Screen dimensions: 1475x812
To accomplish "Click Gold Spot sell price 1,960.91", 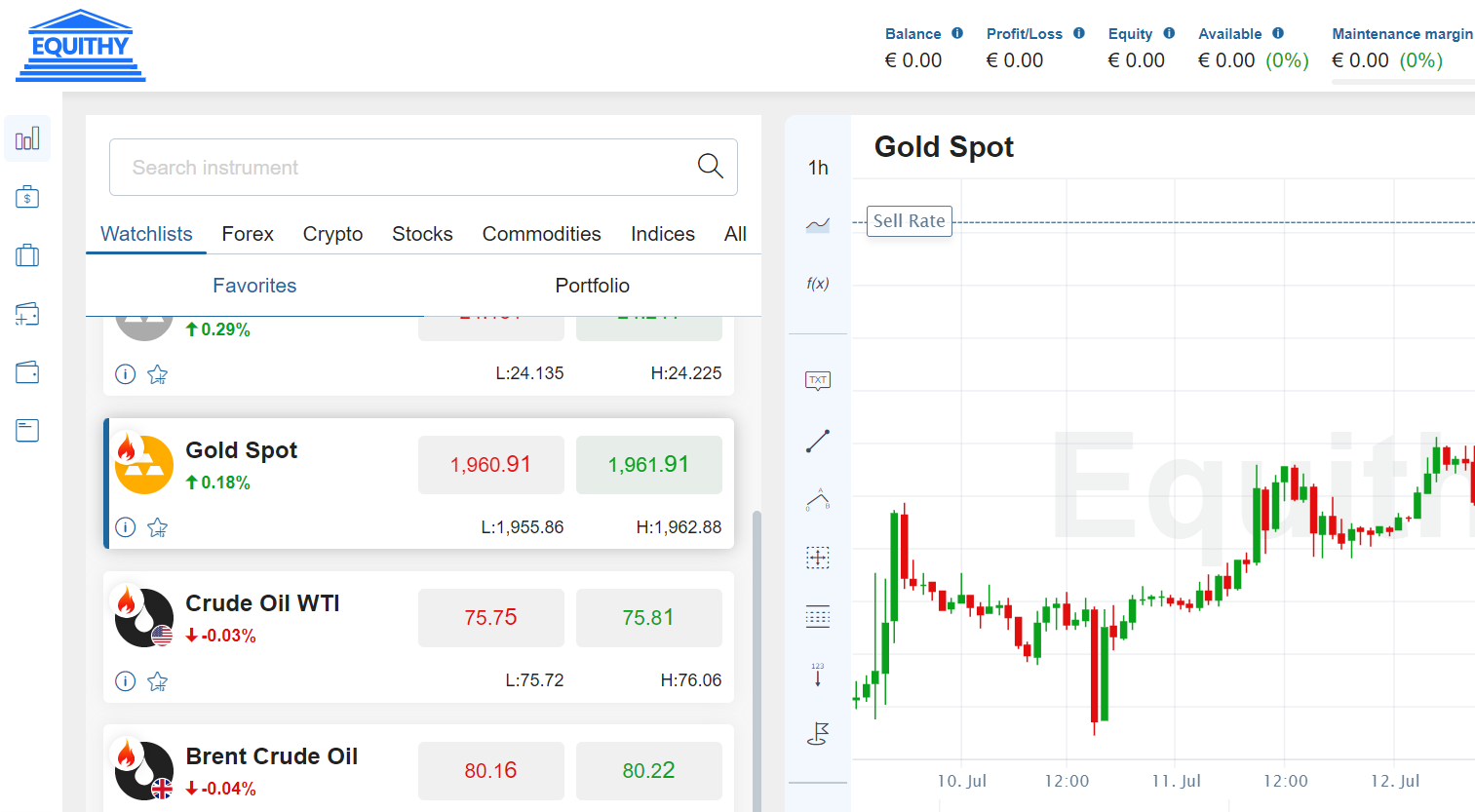I will (x=491, y=465).
